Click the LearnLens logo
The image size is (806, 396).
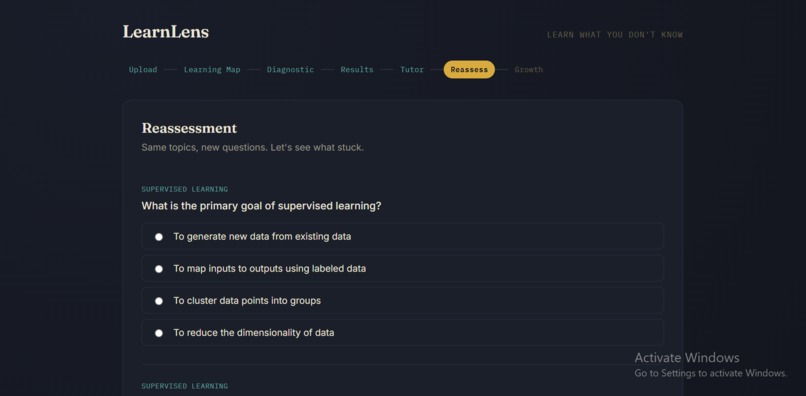(x=166, y=32)
